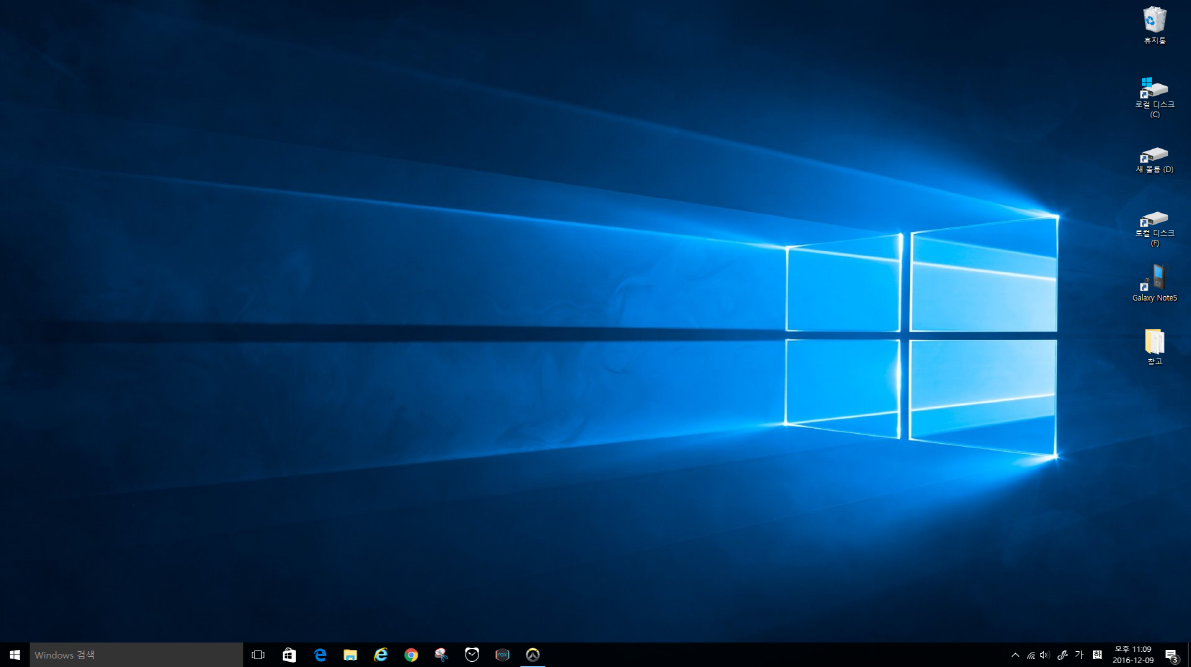This screenshot has width=1191, height=667.
Task: Open Task View from the taskbar
Action: (258, 655)
